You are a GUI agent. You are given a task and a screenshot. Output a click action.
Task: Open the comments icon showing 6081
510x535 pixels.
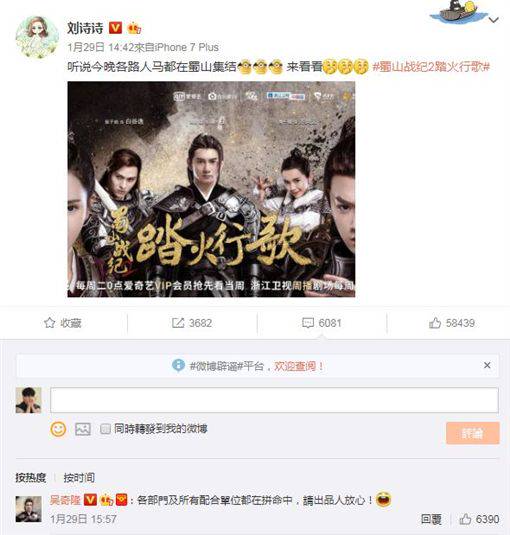point(308,323)
